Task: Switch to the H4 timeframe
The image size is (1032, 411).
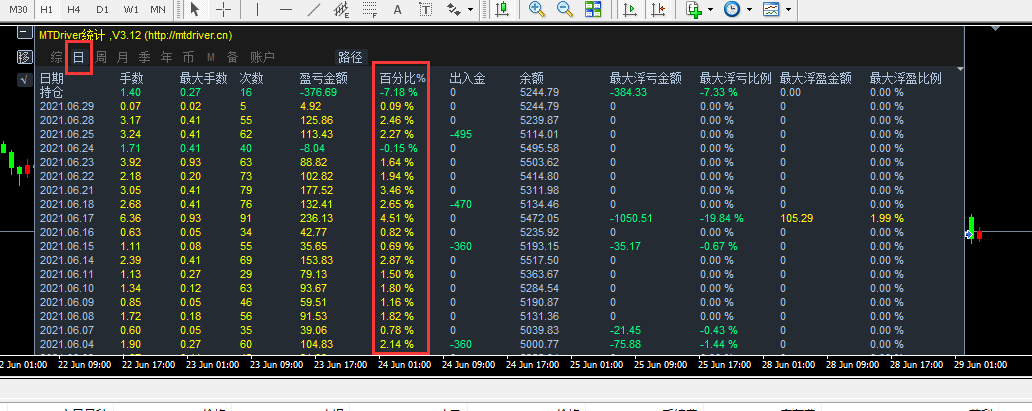Action: click(74, 9)
